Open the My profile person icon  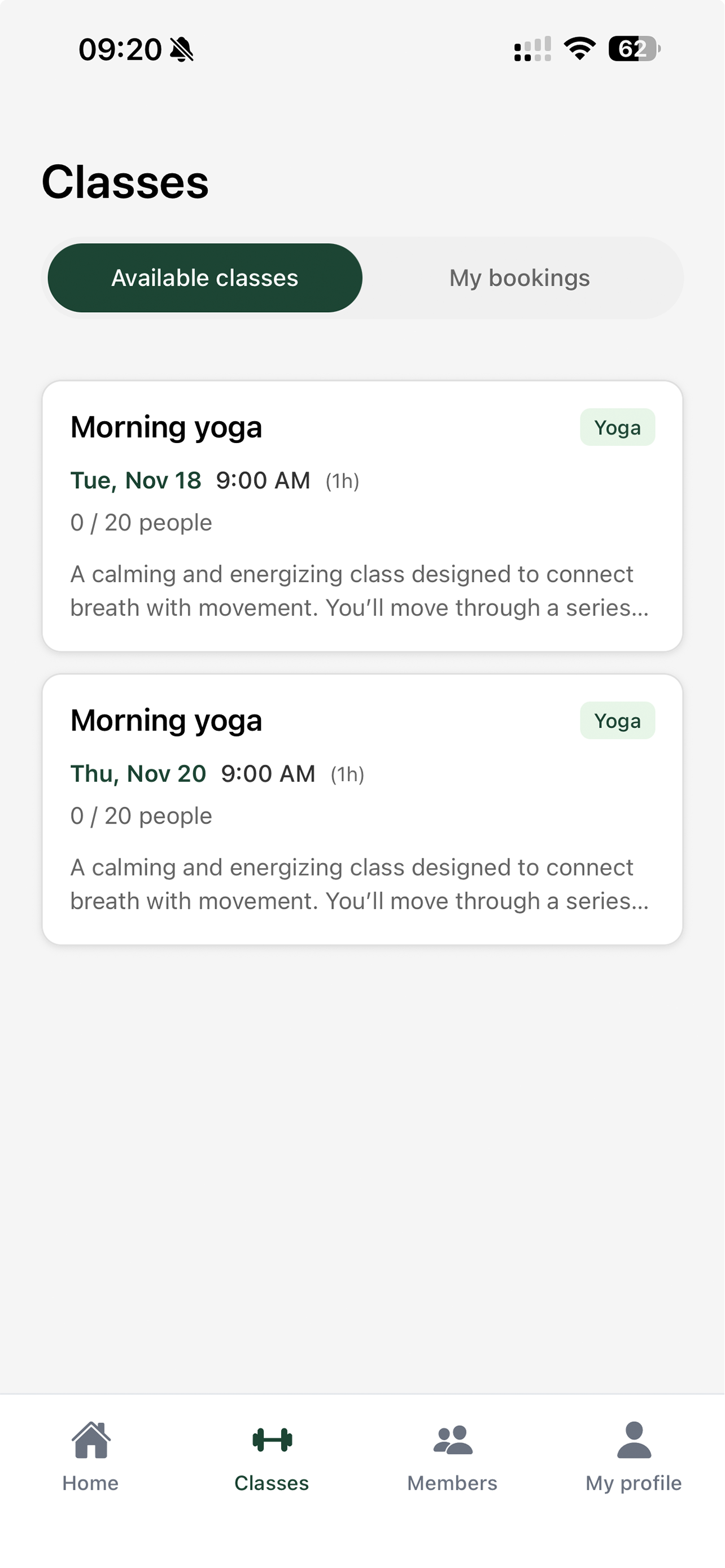(634, 1439)
